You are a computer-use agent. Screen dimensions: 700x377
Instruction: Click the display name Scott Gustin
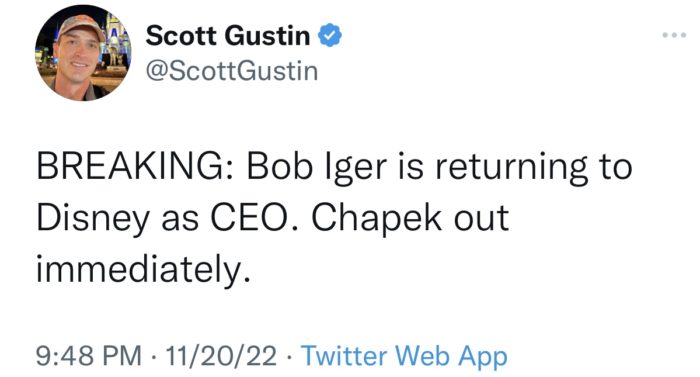(x=228, y=35)
